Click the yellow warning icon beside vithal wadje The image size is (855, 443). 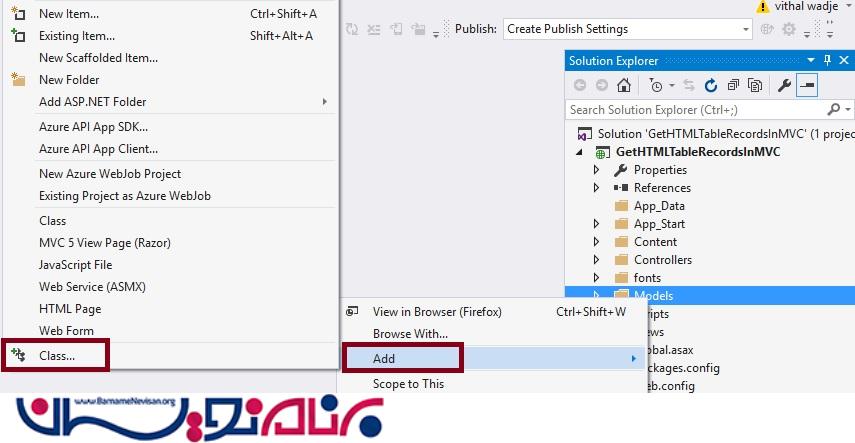763,7
